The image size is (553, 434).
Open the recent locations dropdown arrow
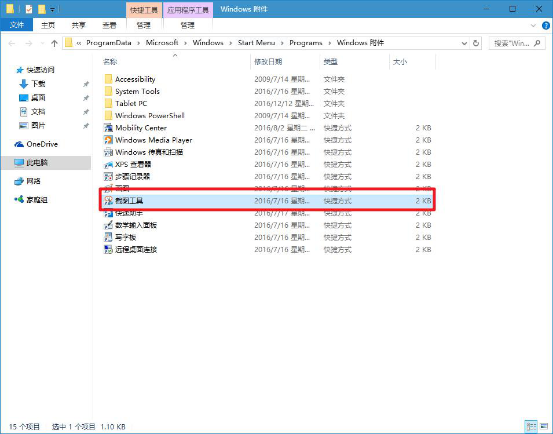(43, 43)
